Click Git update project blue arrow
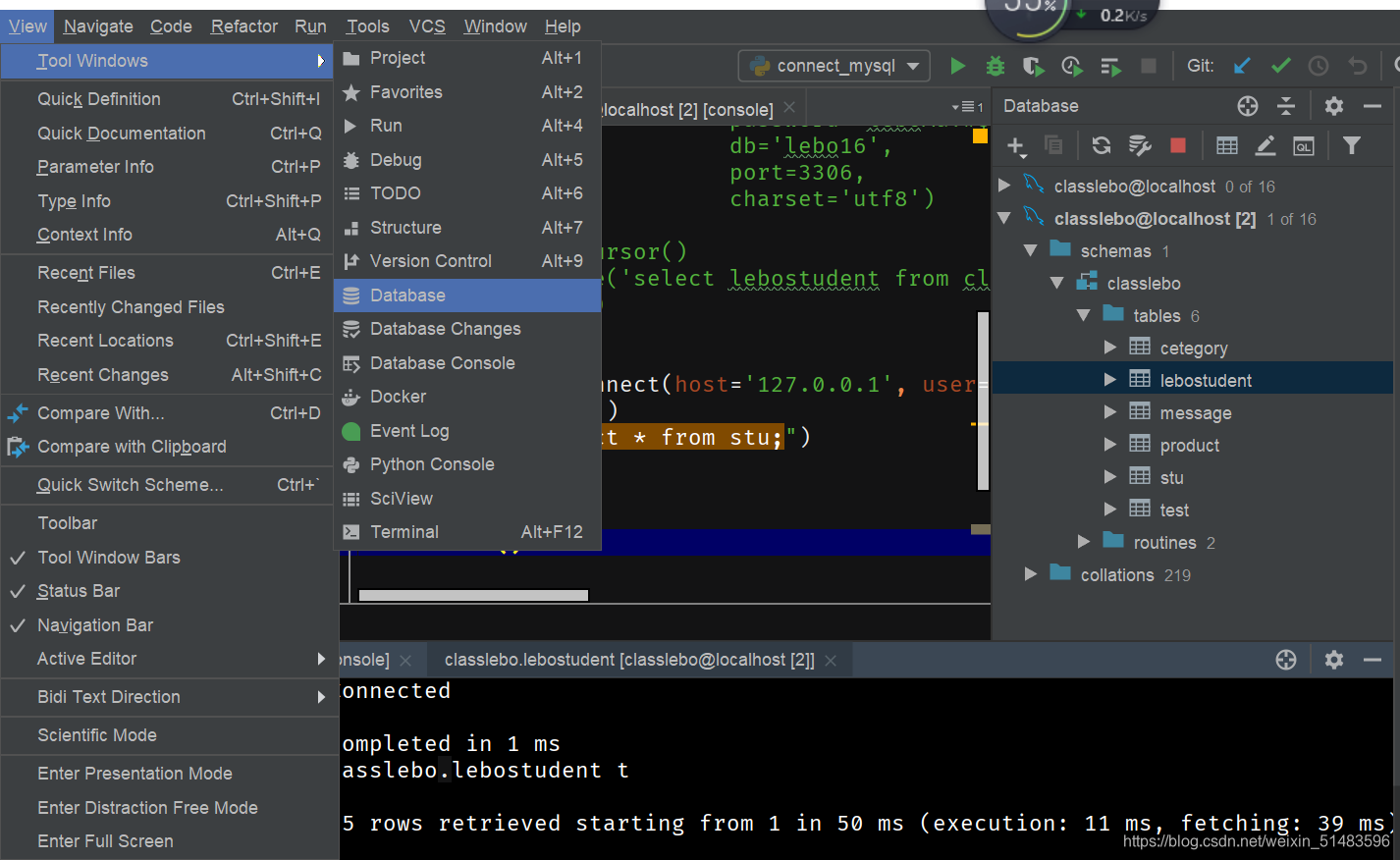The image size is (1400, 860). coord(1242,66)
